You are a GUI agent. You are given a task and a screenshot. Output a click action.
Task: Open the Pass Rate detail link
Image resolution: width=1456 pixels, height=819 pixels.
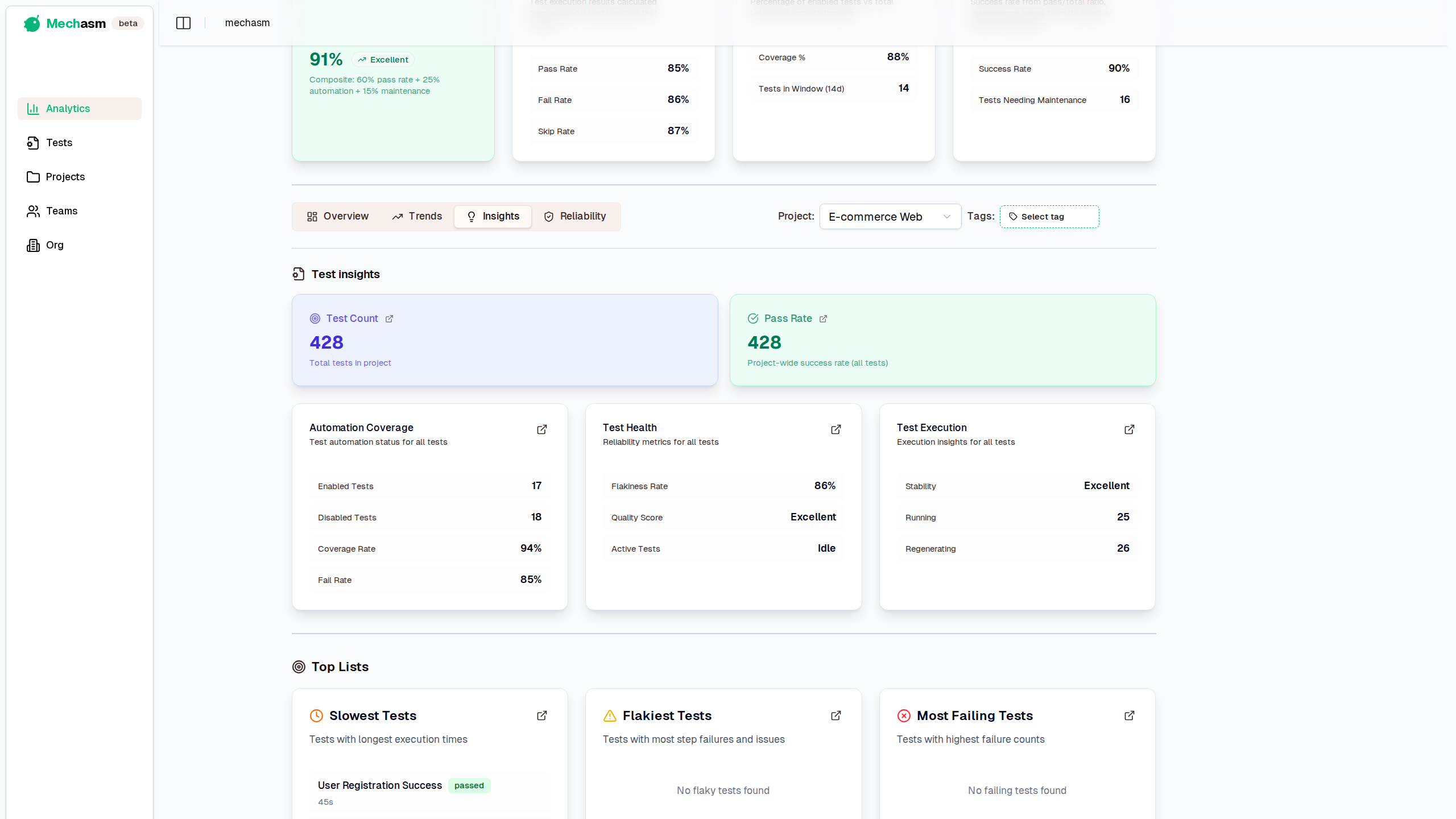[x=823, y=318]
